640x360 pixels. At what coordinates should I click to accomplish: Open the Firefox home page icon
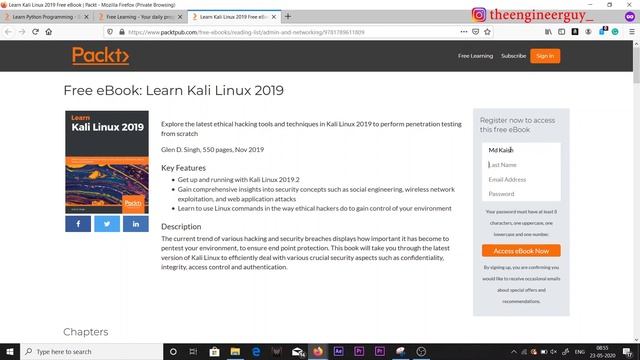coord(49,32)
